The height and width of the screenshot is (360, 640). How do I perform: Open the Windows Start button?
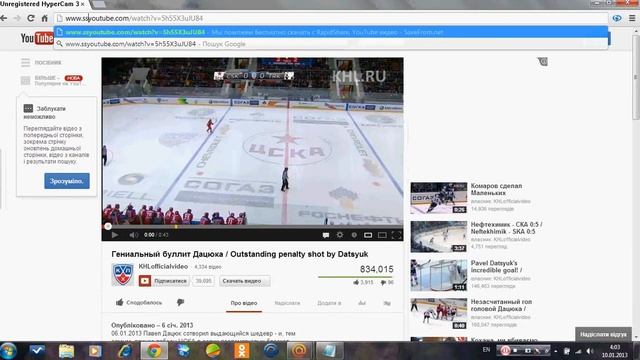tap(8, 351)
